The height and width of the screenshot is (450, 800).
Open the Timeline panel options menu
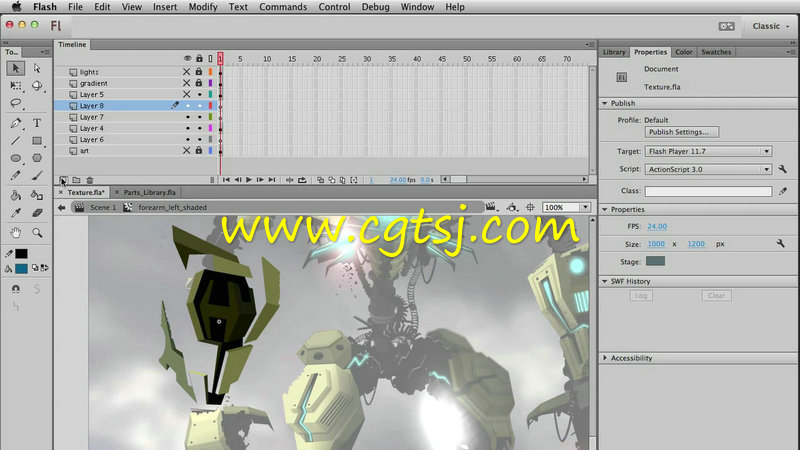click(589, 44)
